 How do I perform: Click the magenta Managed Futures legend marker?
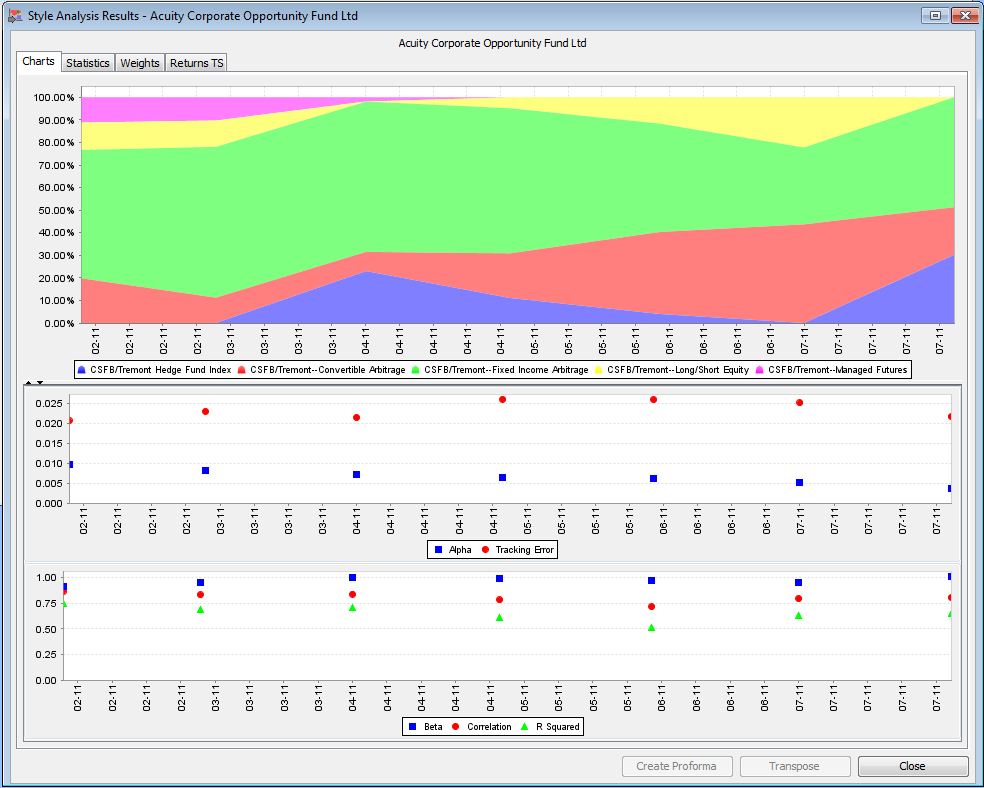tap(760, 370)
